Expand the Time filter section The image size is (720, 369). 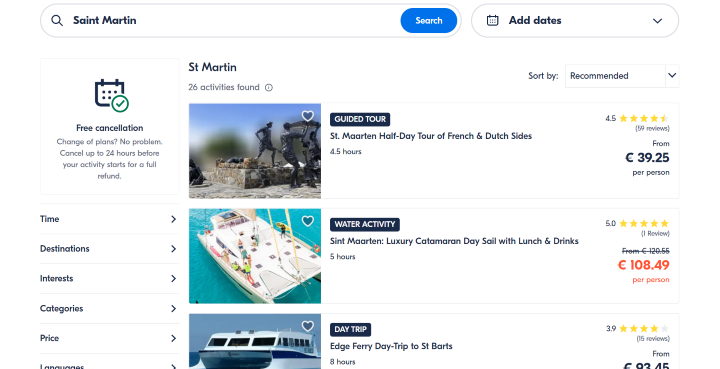(109, 219)
